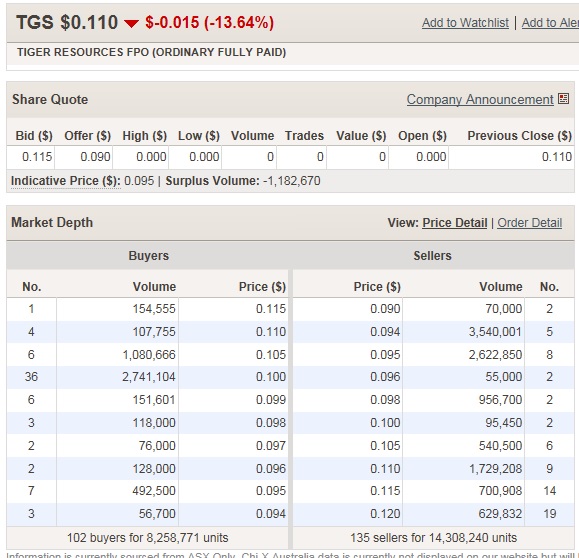
Task: Select seller volume 70,000
Action: pos(504,309)
